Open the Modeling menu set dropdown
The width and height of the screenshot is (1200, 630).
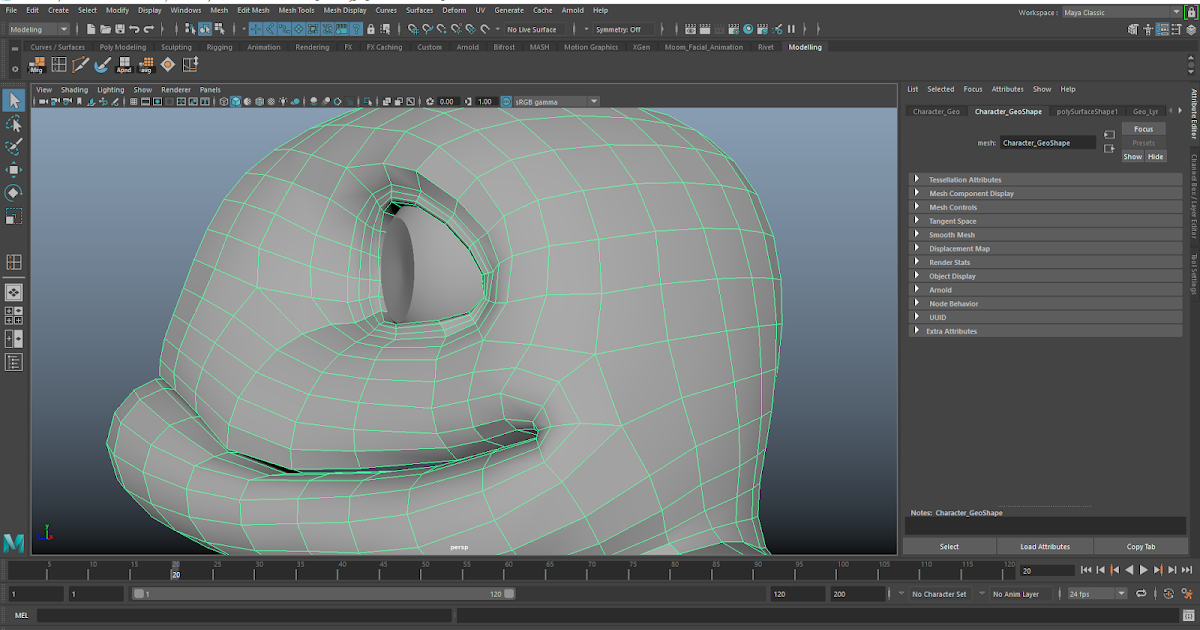point(37,30)
